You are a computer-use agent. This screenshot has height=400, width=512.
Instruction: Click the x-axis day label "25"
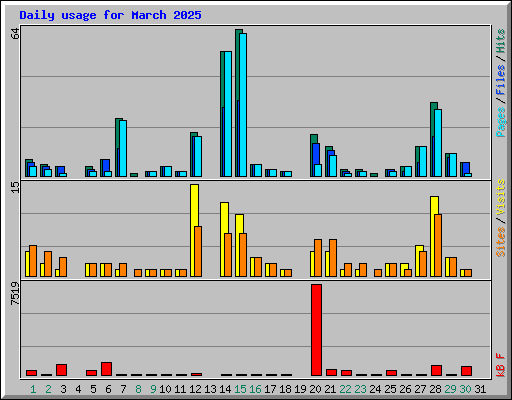point(390,389)
